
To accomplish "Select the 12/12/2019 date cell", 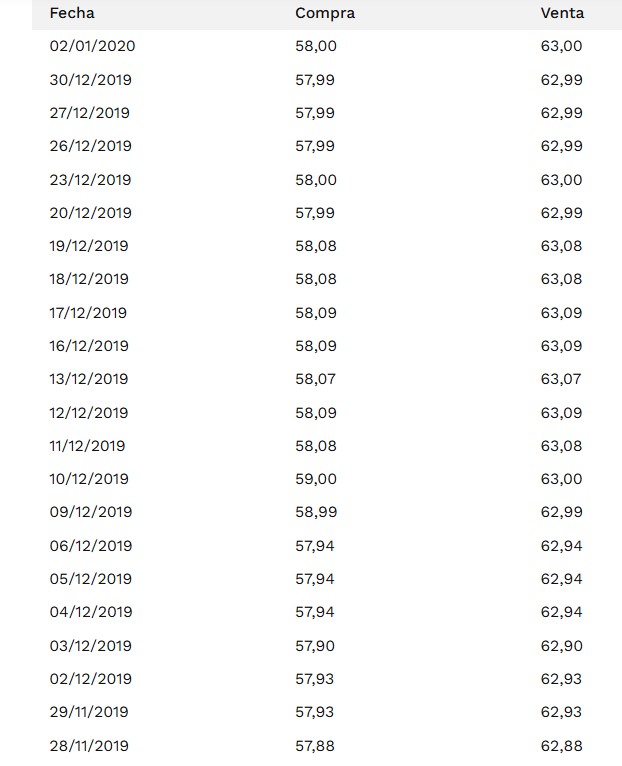I will click(x=88, y=413).
